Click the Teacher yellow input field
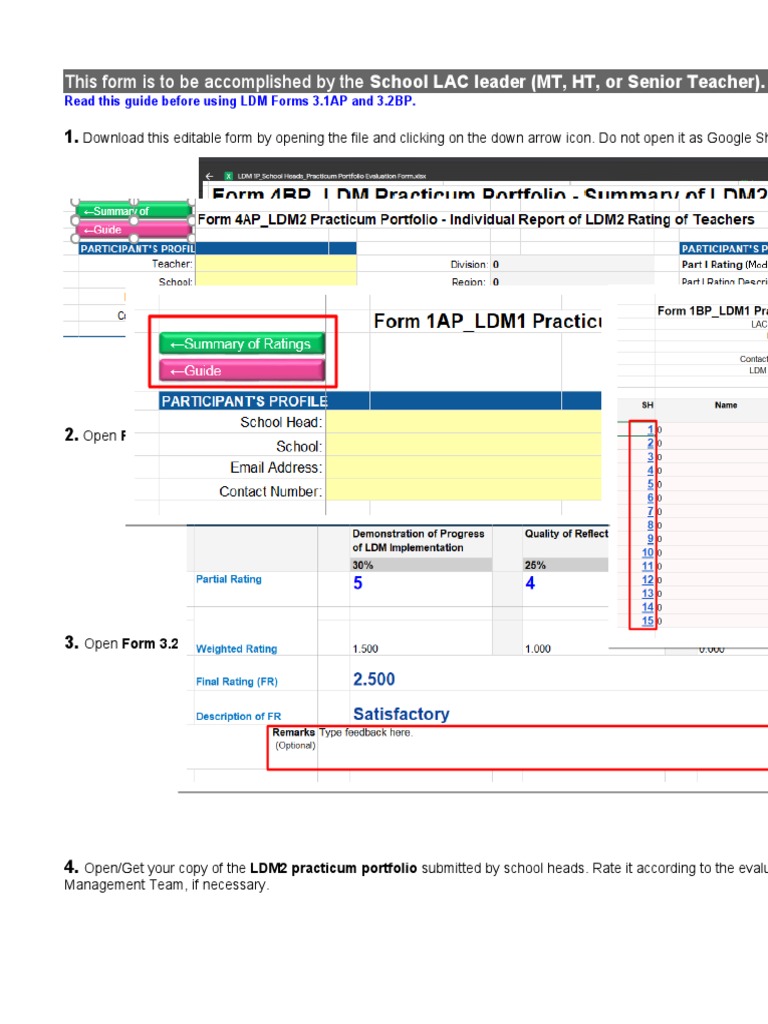Viewport: 768px width, 1024px height. (x=276, y=264)
